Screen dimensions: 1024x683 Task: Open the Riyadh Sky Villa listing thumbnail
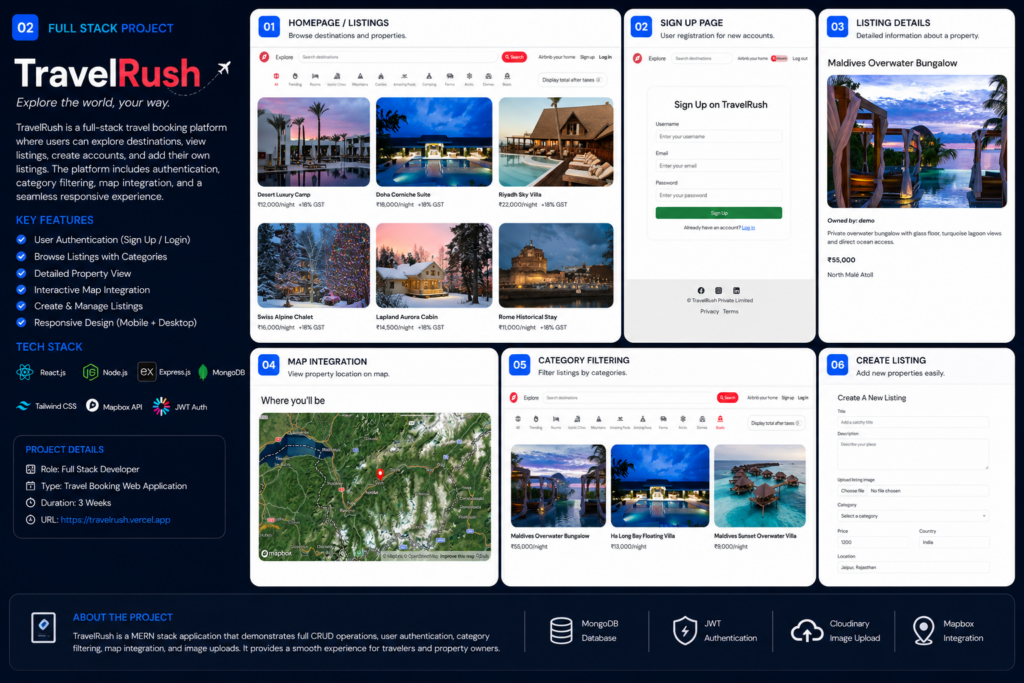pos(556,142)
